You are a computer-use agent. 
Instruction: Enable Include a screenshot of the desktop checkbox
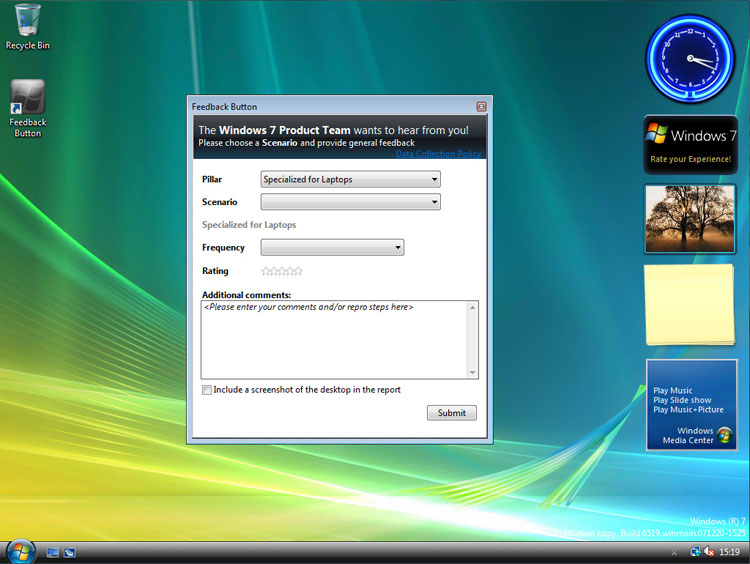click(207, 390)
